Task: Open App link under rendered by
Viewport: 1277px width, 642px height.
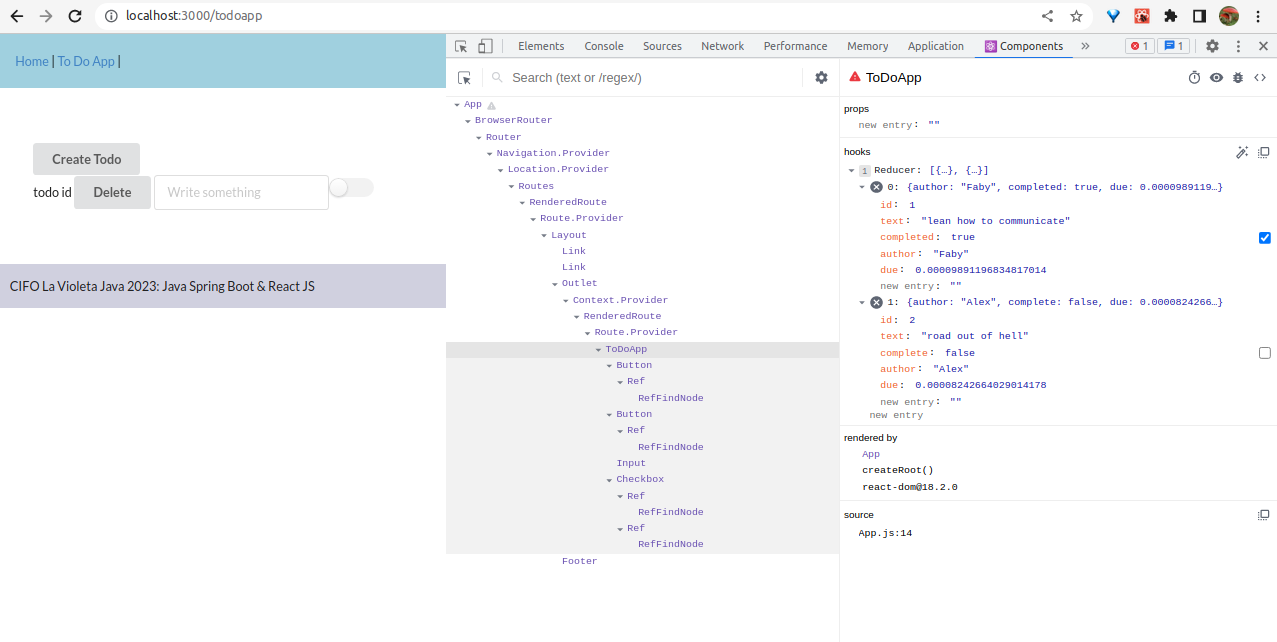Action: coord(871,454)
